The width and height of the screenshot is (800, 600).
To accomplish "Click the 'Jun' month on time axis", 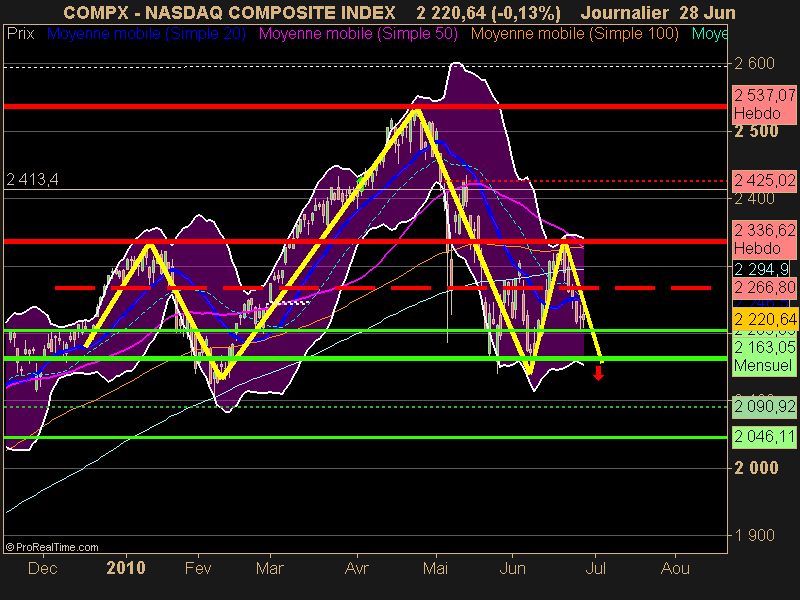I will 512,568.
